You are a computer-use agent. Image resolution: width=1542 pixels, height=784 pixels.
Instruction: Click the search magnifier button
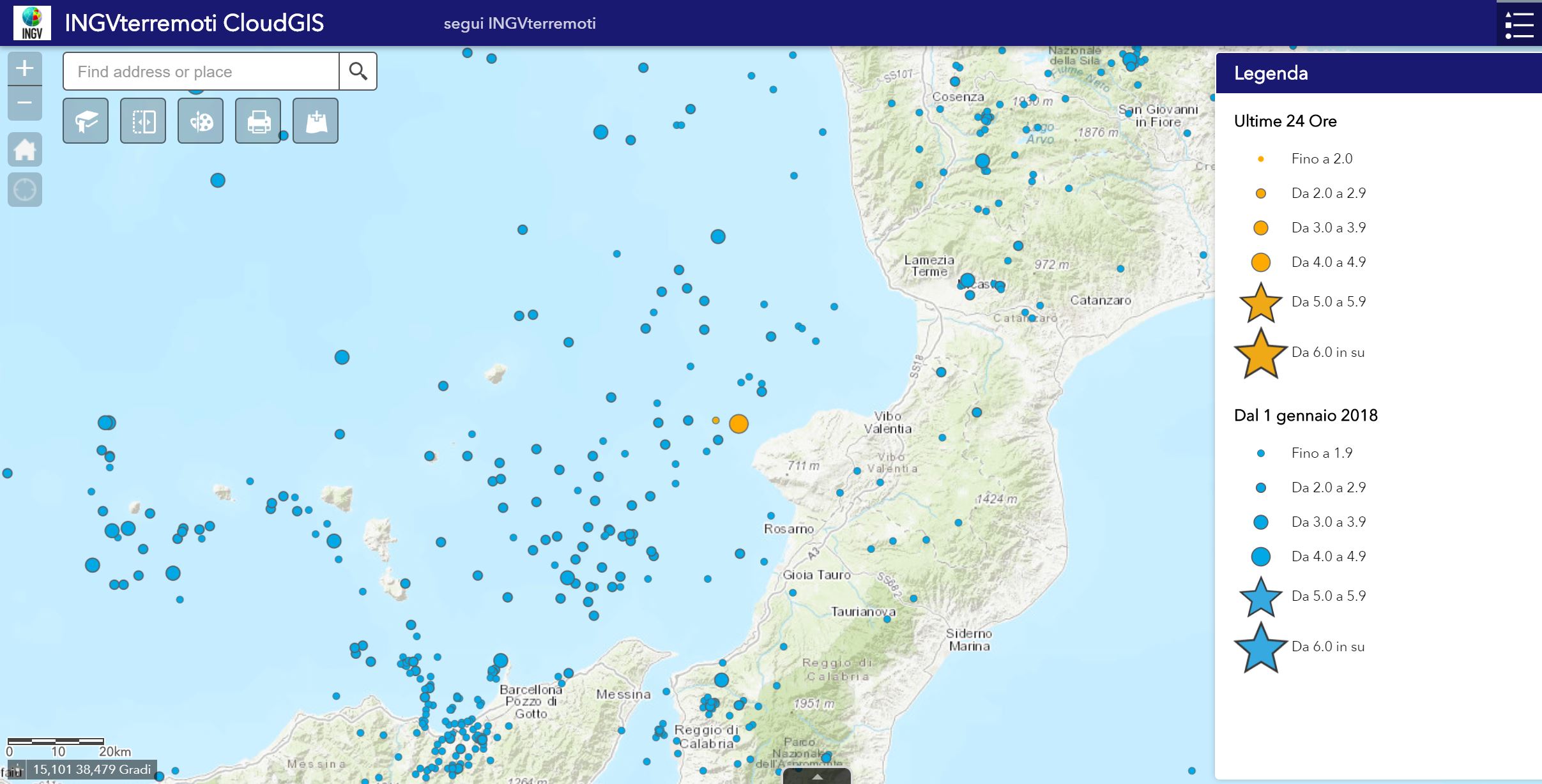[x=358, y=72]
